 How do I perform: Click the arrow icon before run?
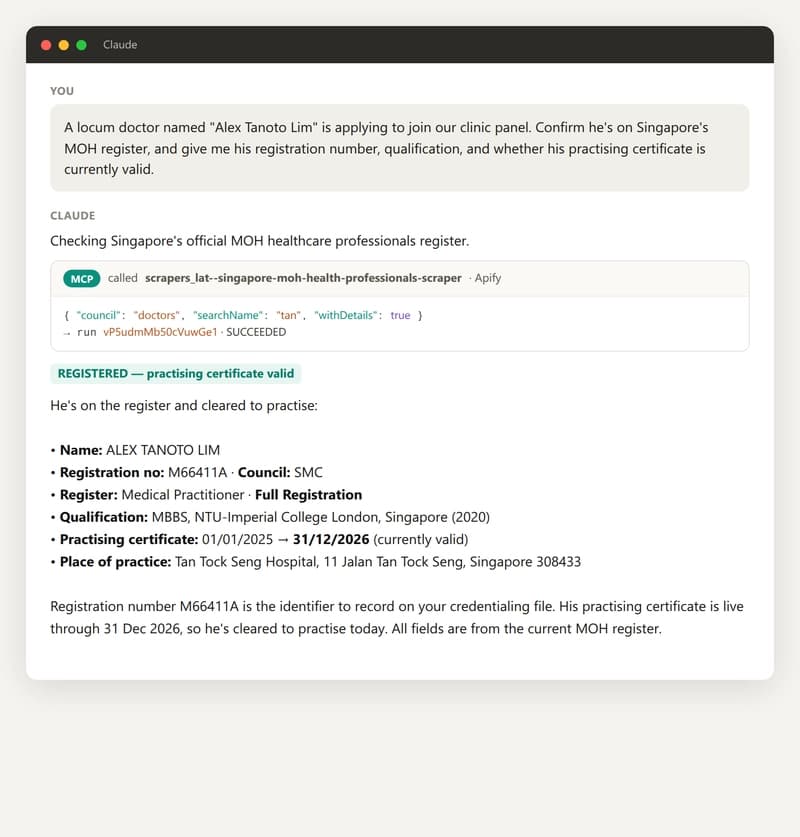coord(67,333)
